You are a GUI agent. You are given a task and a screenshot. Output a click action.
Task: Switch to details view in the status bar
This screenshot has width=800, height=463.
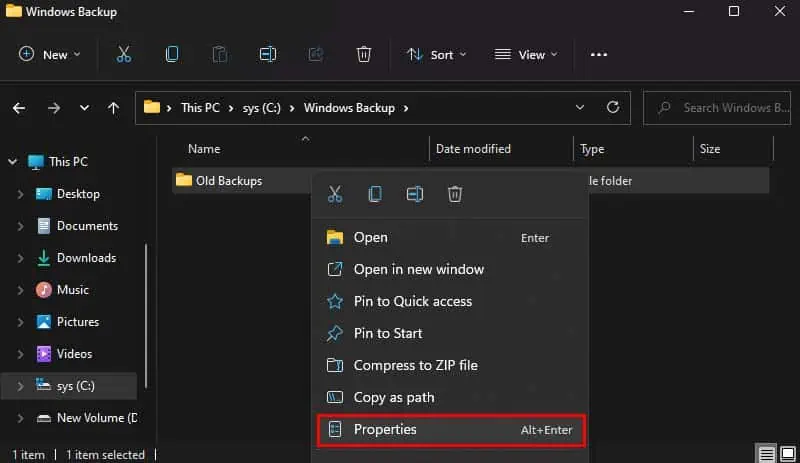pos(766,453)
